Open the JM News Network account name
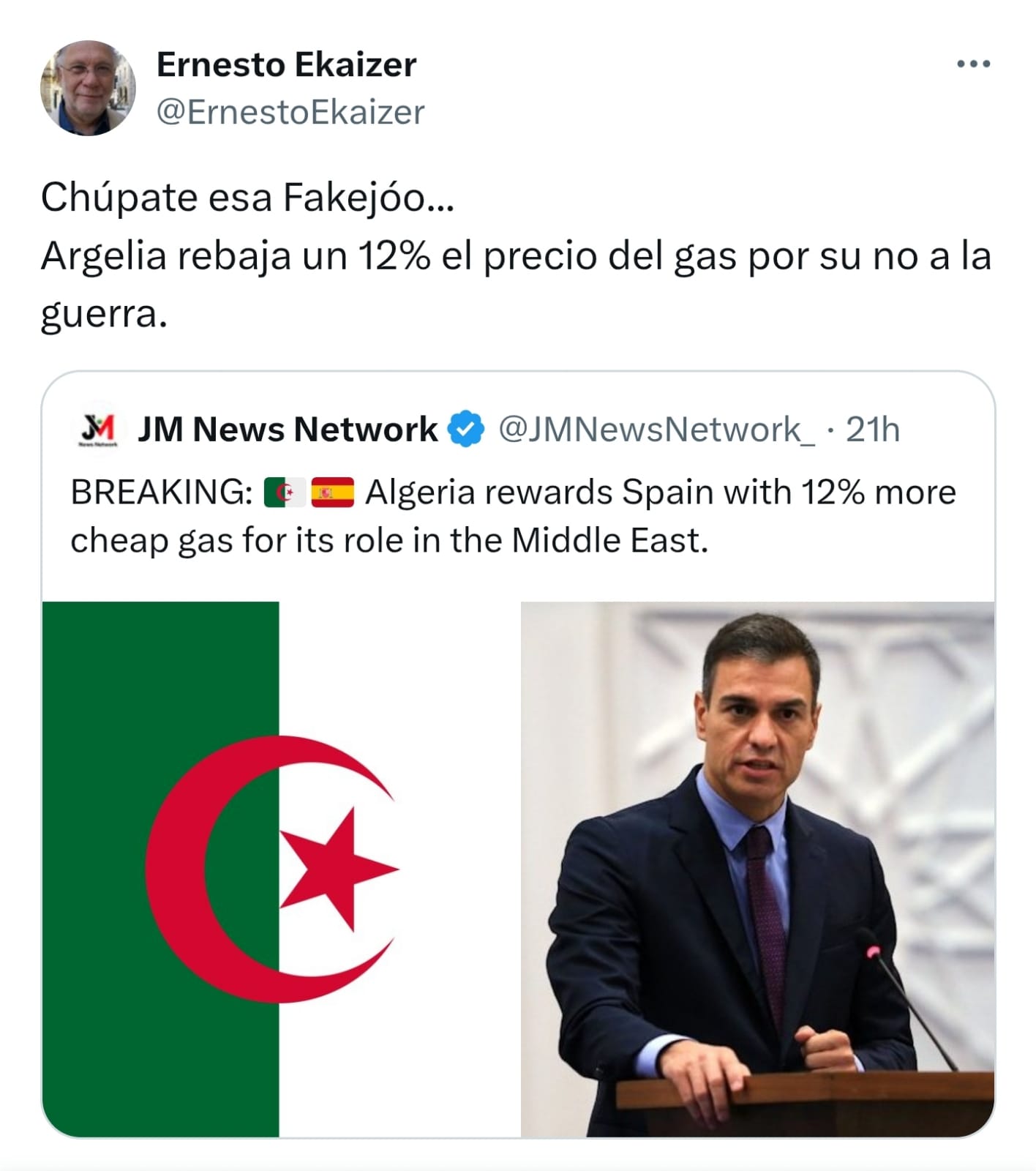1036x1171 pixels. [x=287, y=430]
